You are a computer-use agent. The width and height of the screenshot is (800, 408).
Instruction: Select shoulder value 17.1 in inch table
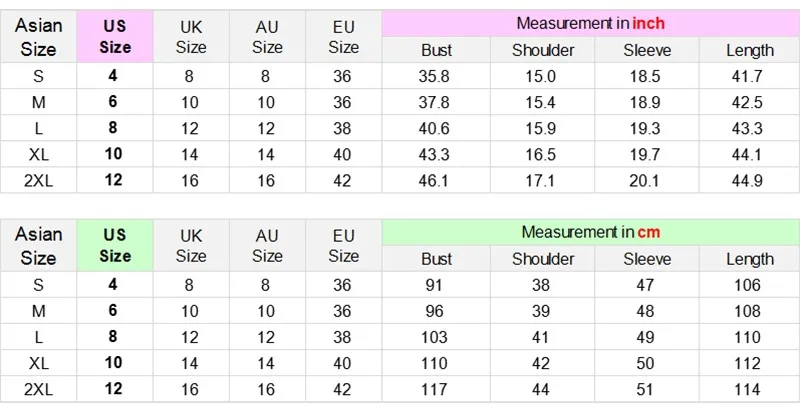tap(540, 181)
